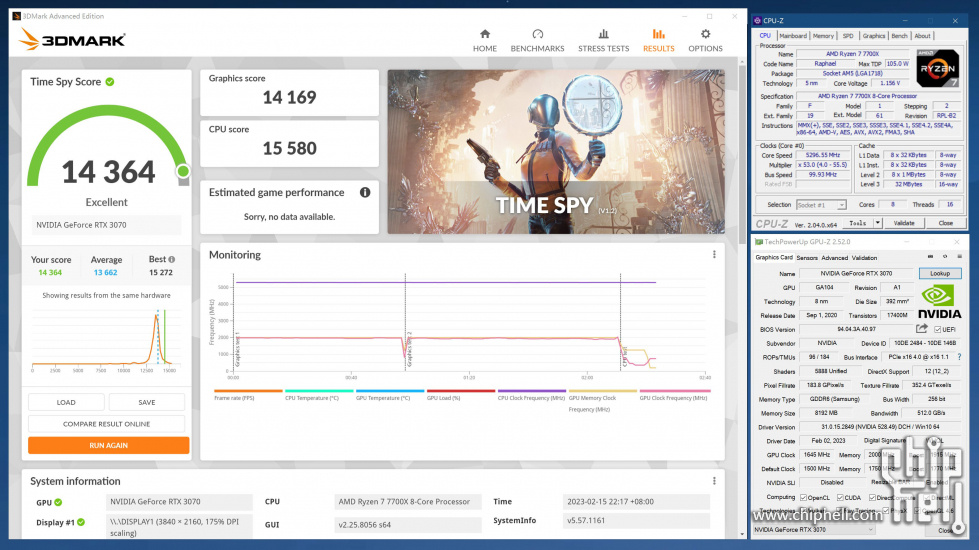Toggle the OpenCL checkbox in GPU-Z
Image resolution: width=979 pixels, height=550 pixels.
click(x=803, y=498)
